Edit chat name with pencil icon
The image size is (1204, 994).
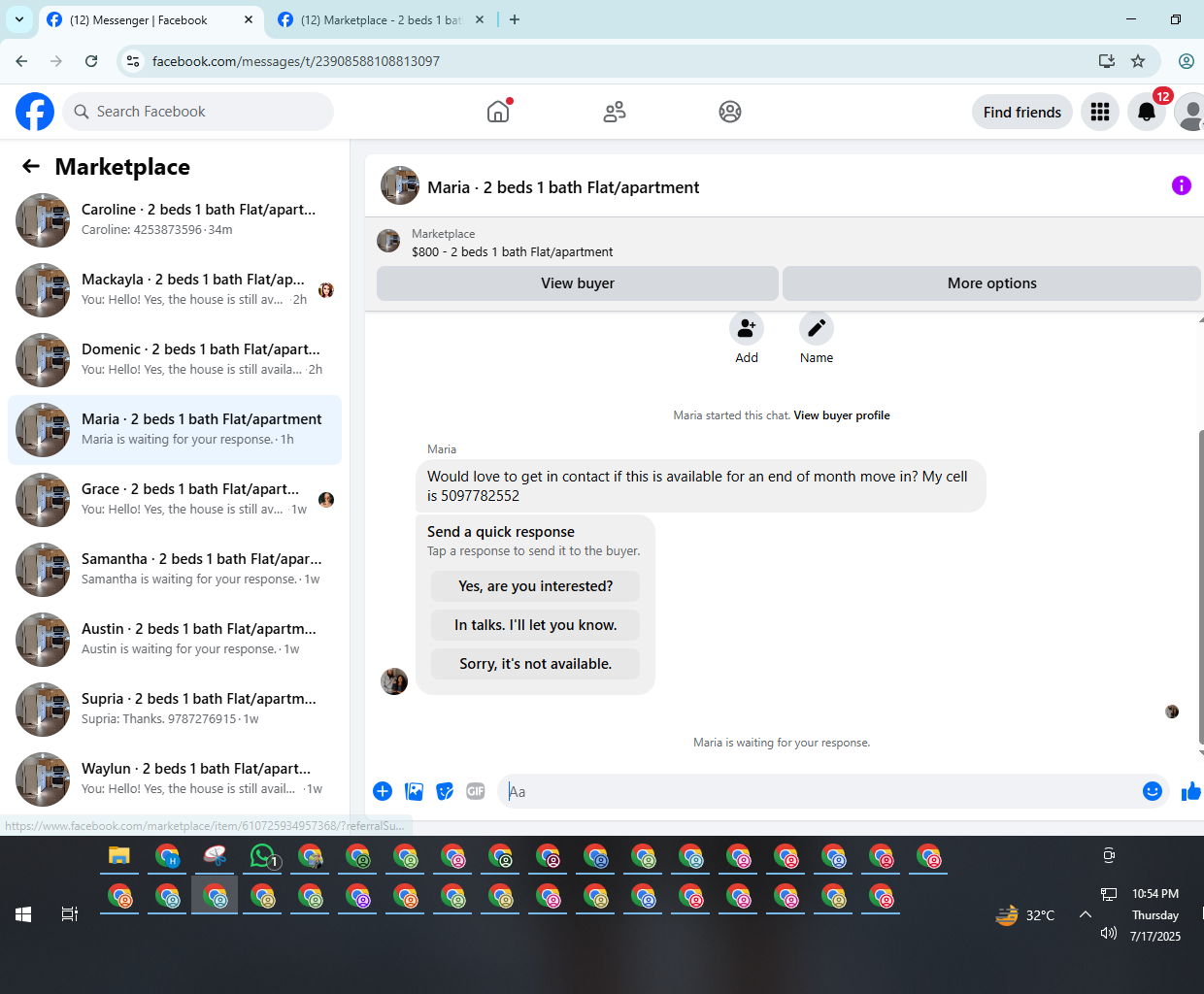tap(817, 328)
